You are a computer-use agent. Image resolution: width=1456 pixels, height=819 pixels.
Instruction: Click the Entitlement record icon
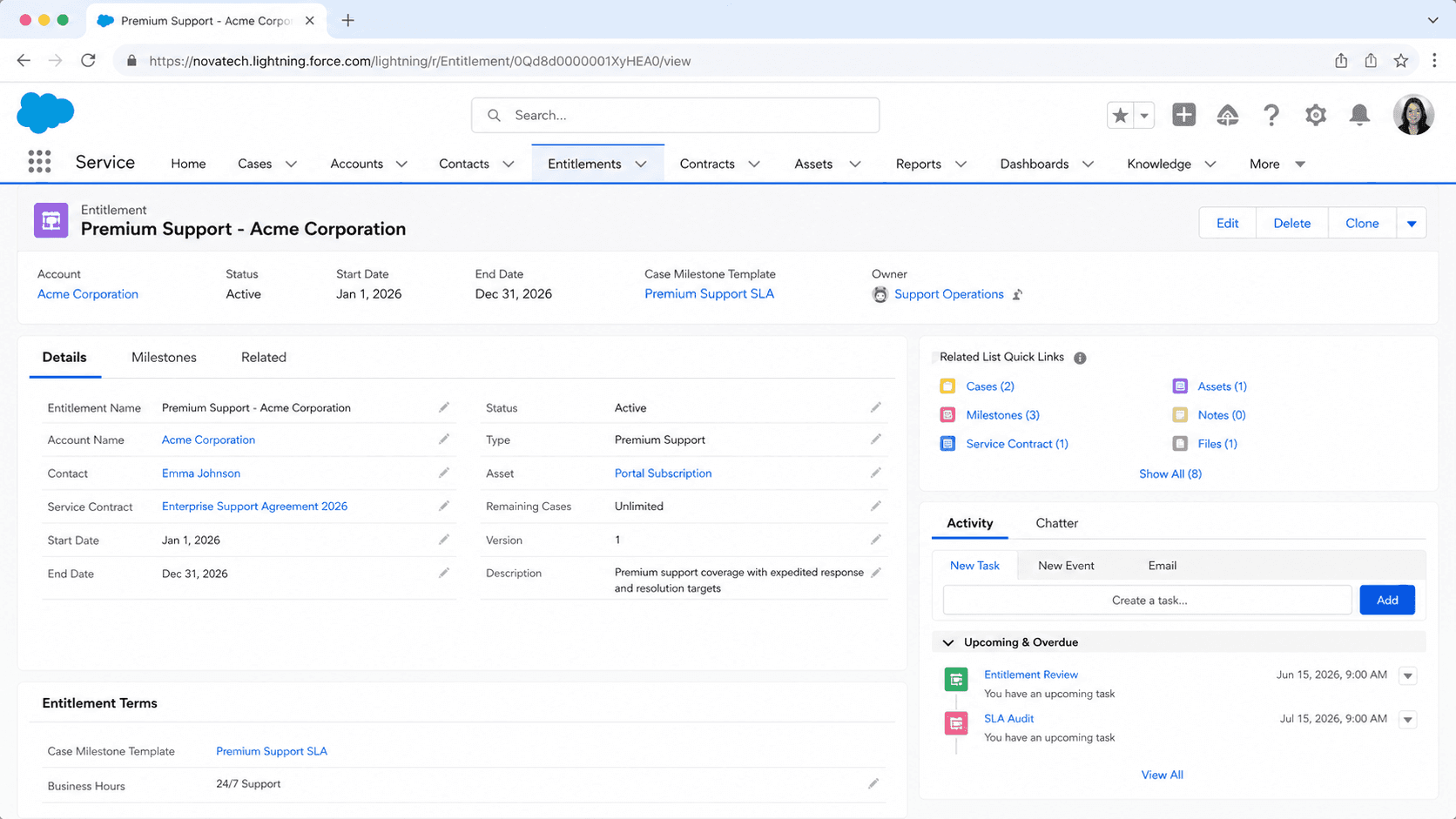tap(51, 220)
